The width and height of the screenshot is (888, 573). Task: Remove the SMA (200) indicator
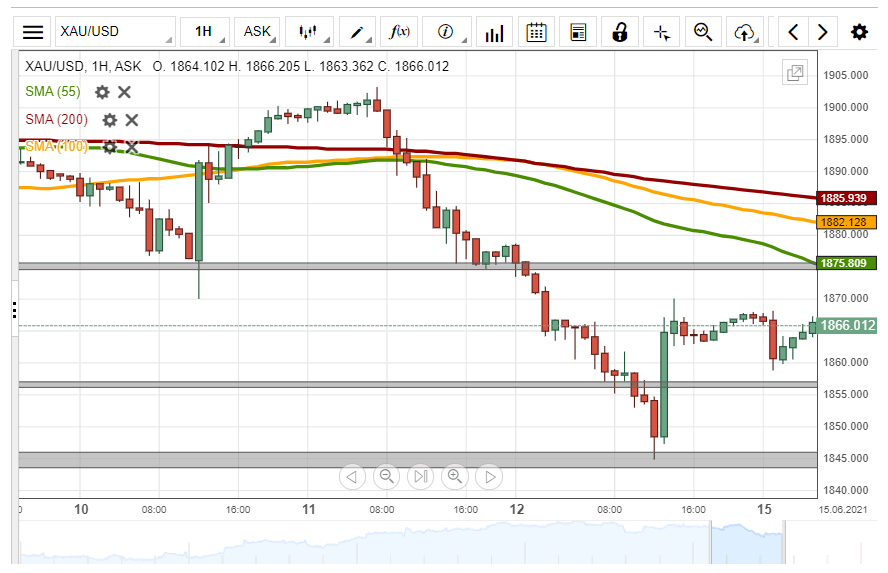coord(132,120)
